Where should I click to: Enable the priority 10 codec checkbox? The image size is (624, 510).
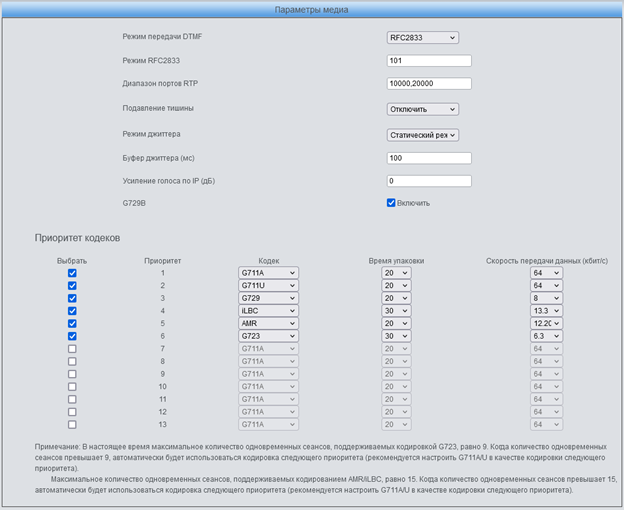(72, 387)
